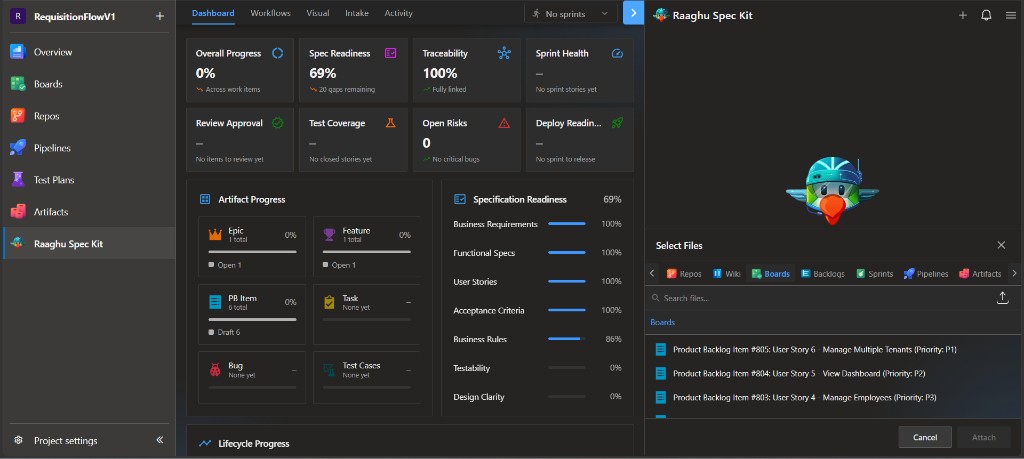
Task: Click the Test Coverage flask icon
Action: pyautogui.click(x=391, y=123)
